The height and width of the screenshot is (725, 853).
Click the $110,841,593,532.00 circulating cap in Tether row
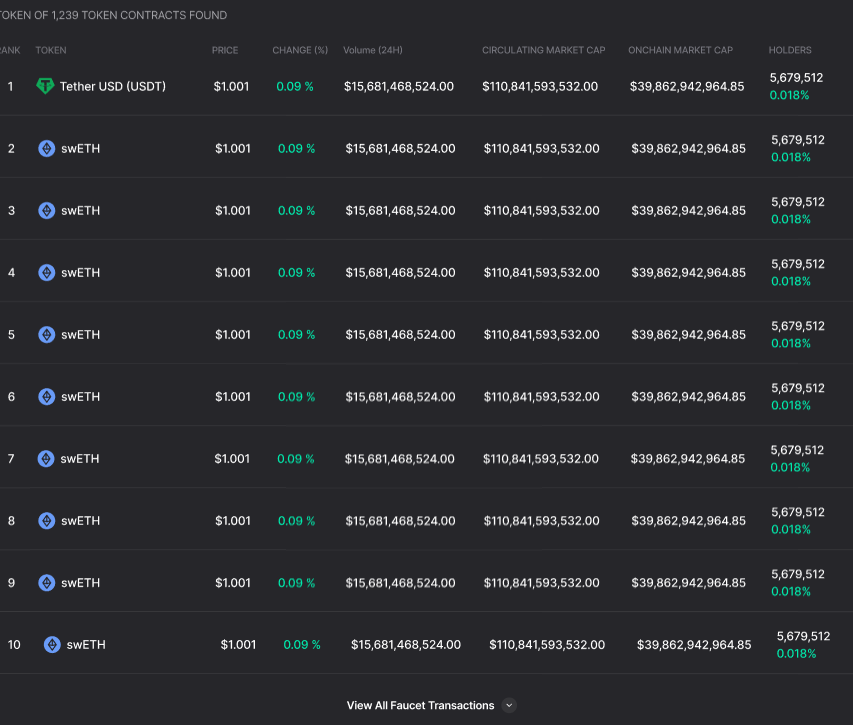[540, 86]
